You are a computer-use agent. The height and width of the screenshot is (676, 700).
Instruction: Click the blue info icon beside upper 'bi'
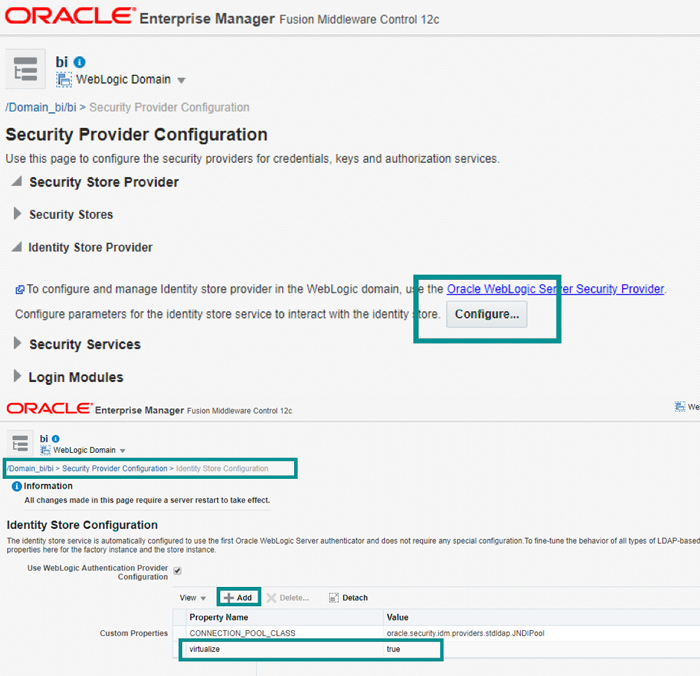[79, 62]
